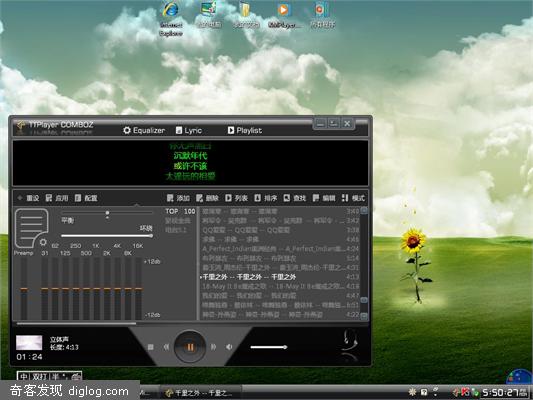Image resolution: width=533 pixels, height=400 pixels.
Task: Open the KMPlayer desktop shortcut
Action: 284,15
